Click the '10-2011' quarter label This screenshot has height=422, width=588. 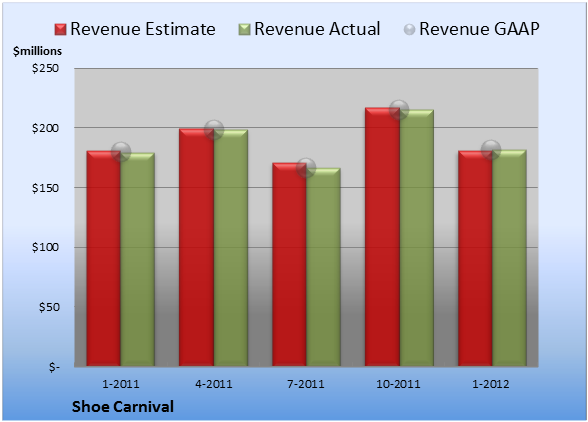tap(398, 384)
